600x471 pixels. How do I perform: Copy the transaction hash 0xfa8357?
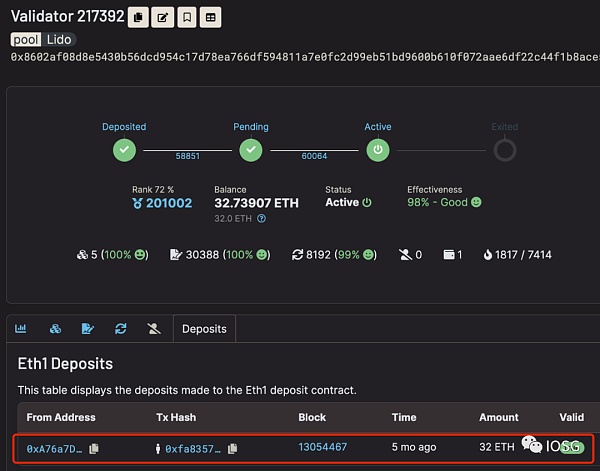(231, 449)
